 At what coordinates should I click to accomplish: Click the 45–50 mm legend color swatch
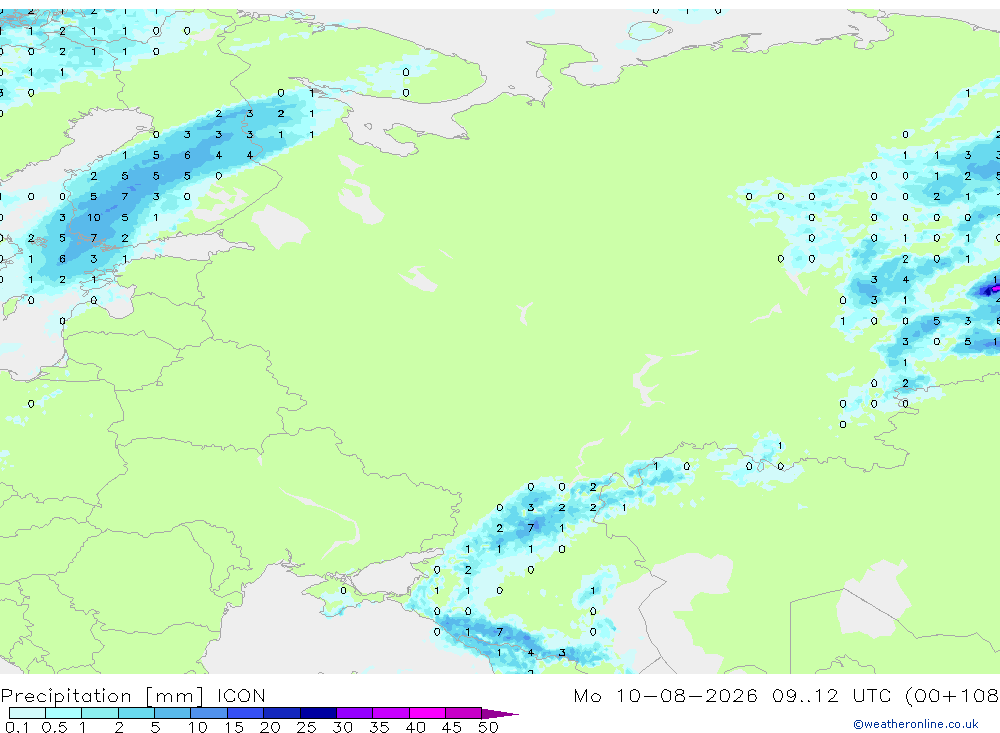[464, 713]
